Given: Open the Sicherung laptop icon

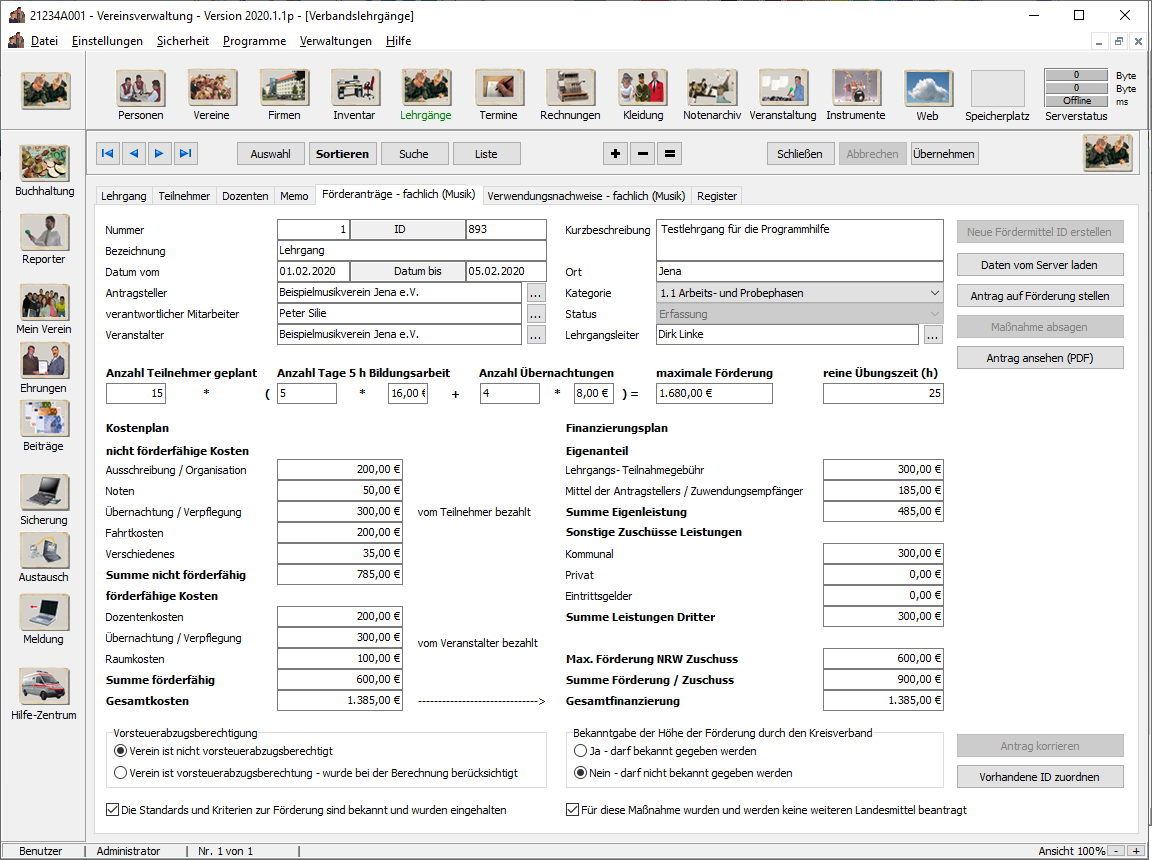Looking at the screenshot, I should 45,492.
